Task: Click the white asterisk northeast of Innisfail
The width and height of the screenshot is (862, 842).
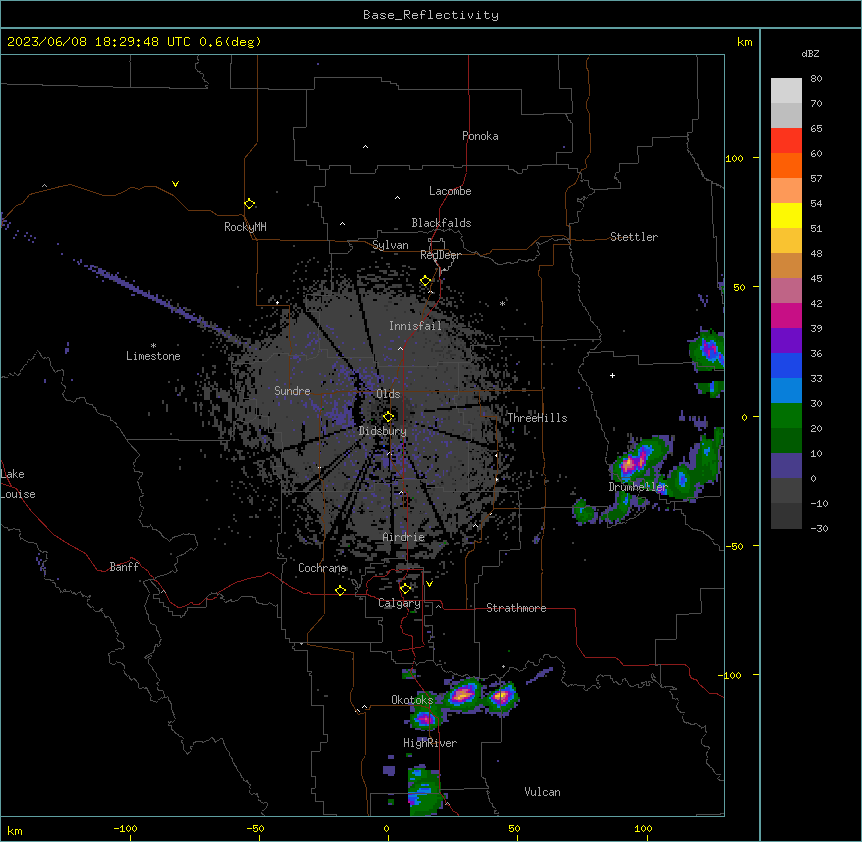Action: pos(502,303)
